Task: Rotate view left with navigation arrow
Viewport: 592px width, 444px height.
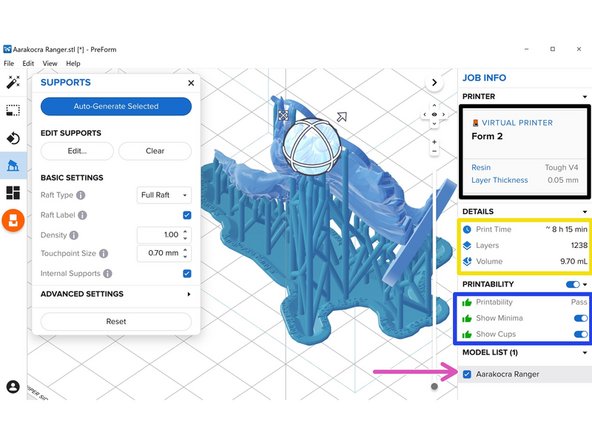Action: coord(425,114)
